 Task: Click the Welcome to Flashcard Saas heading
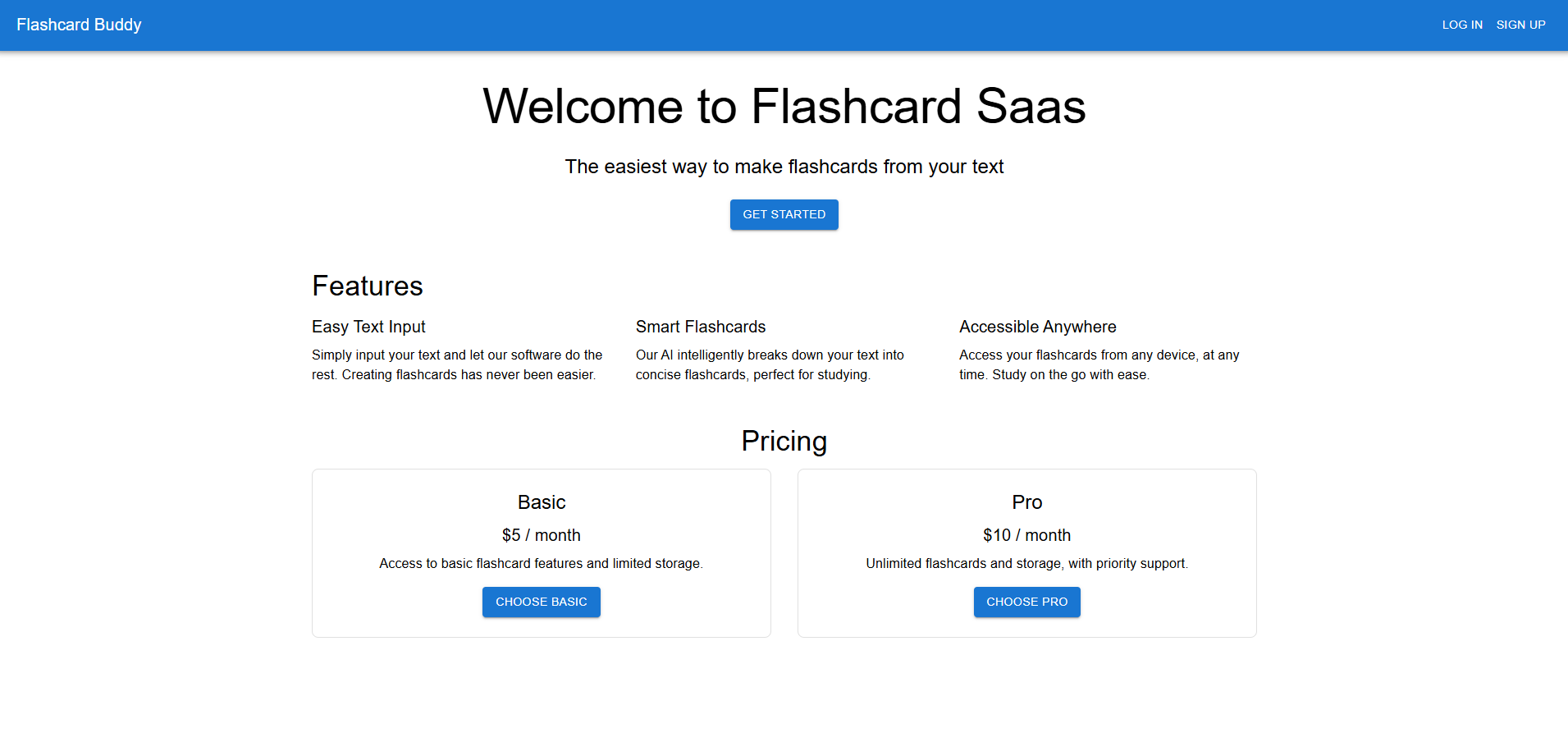click(x=784, y=107)
